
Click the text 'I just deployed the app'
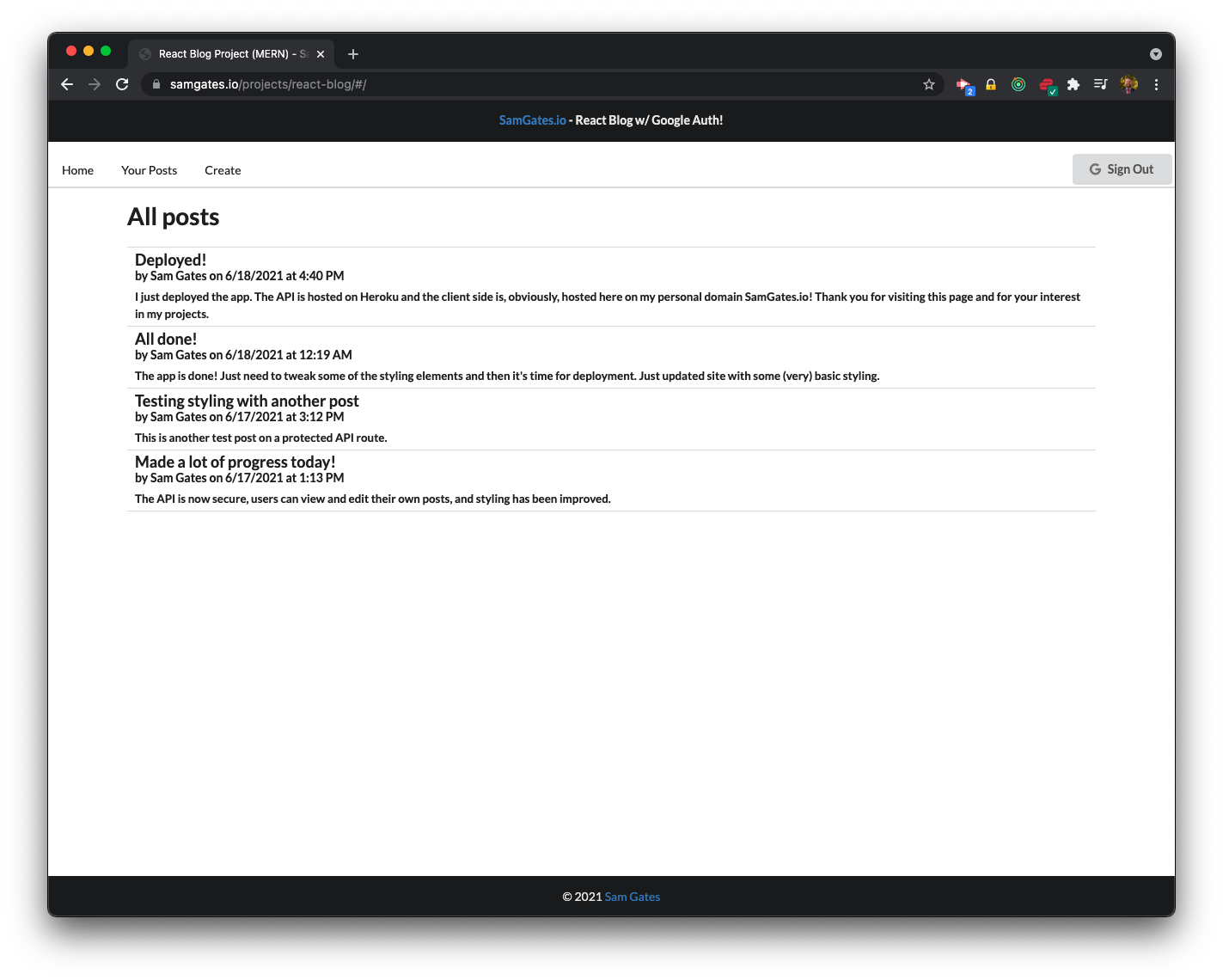point(193,297)
